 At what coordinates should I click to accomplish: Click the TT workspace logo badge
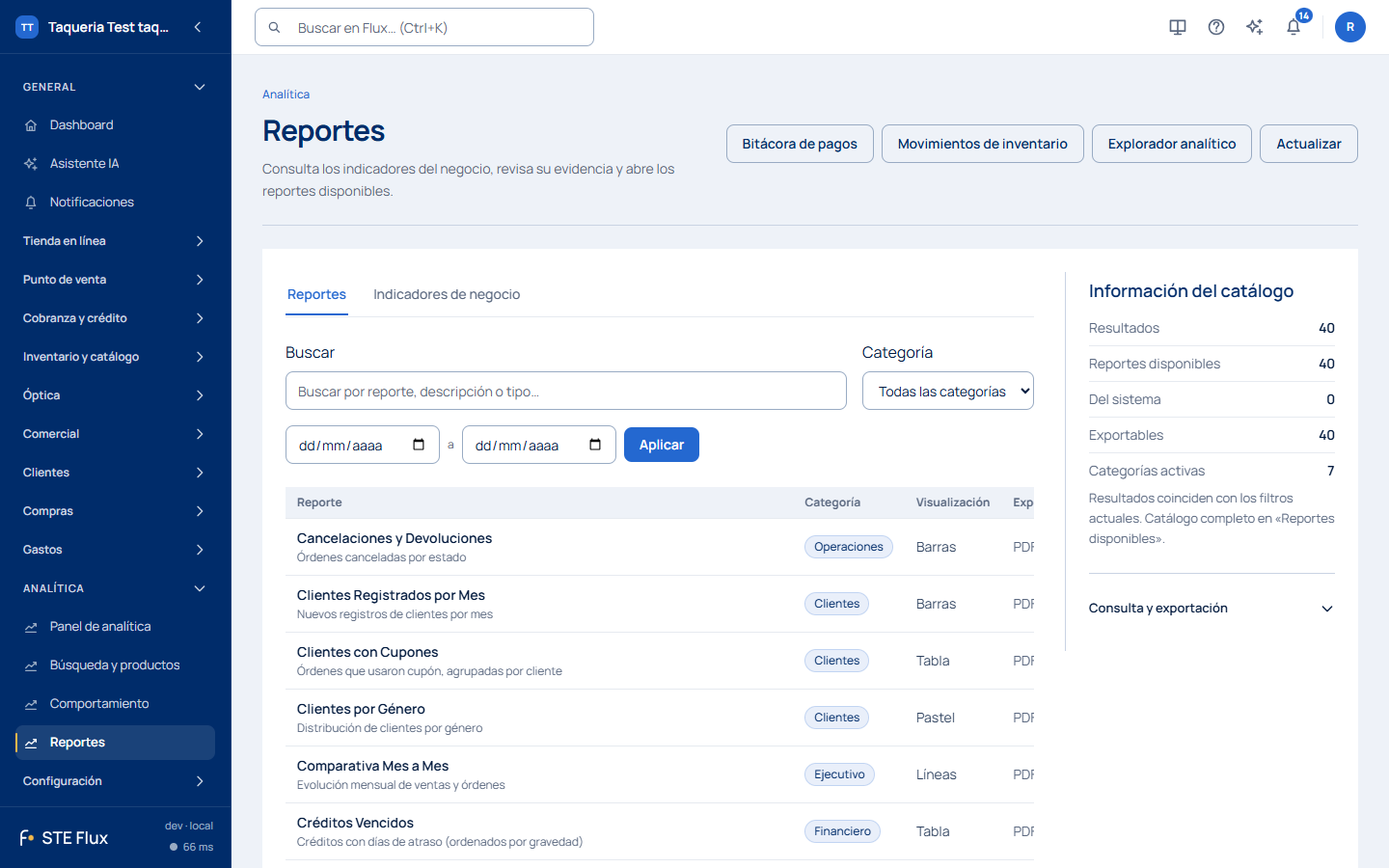(x=27, y=27)
